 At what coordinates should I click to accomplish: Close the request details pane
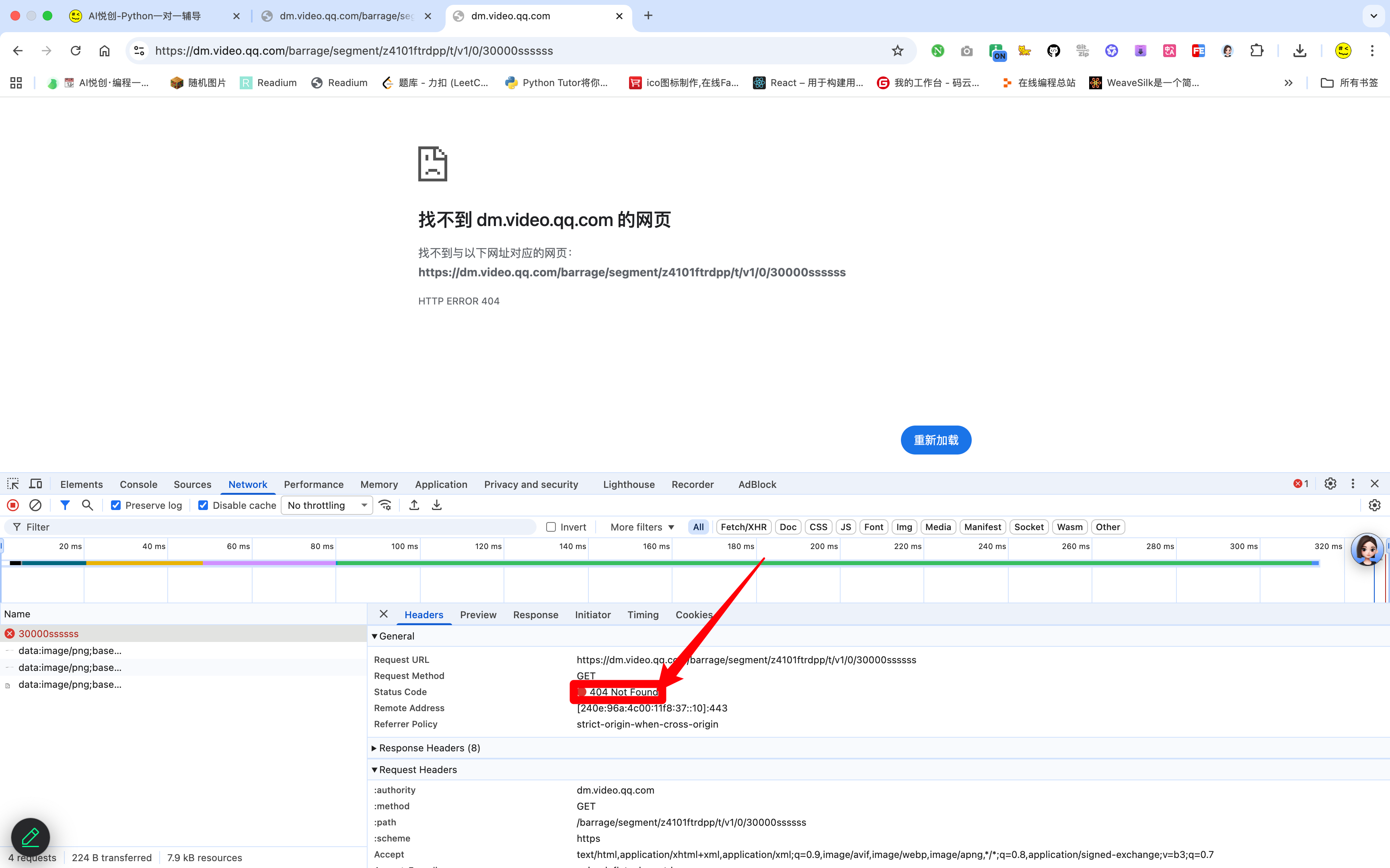click(384, 614)
